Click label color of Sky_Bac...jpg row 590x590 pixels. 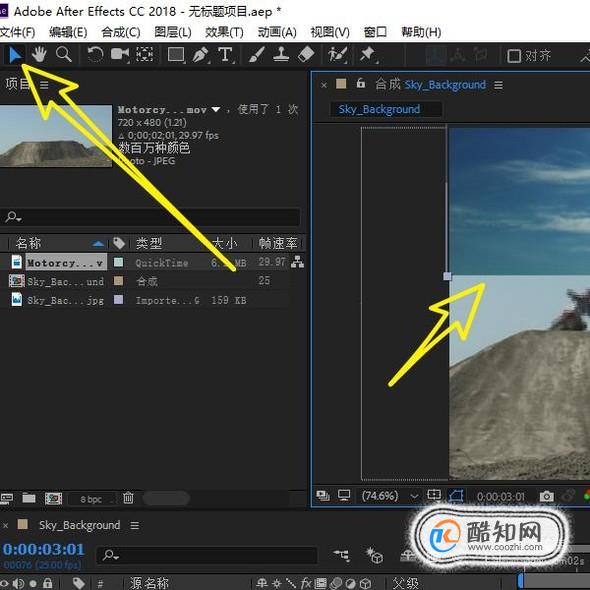tap(119, 300)
